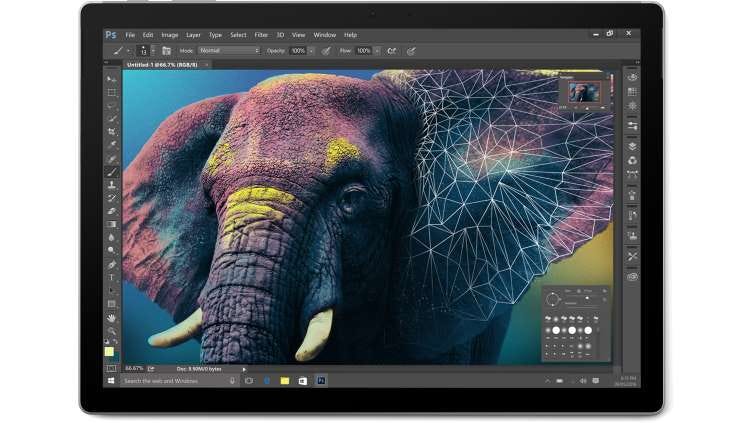Select the Lasso tool
The width and height of the screenshot is (752, 423).
(x=111, y=106)
